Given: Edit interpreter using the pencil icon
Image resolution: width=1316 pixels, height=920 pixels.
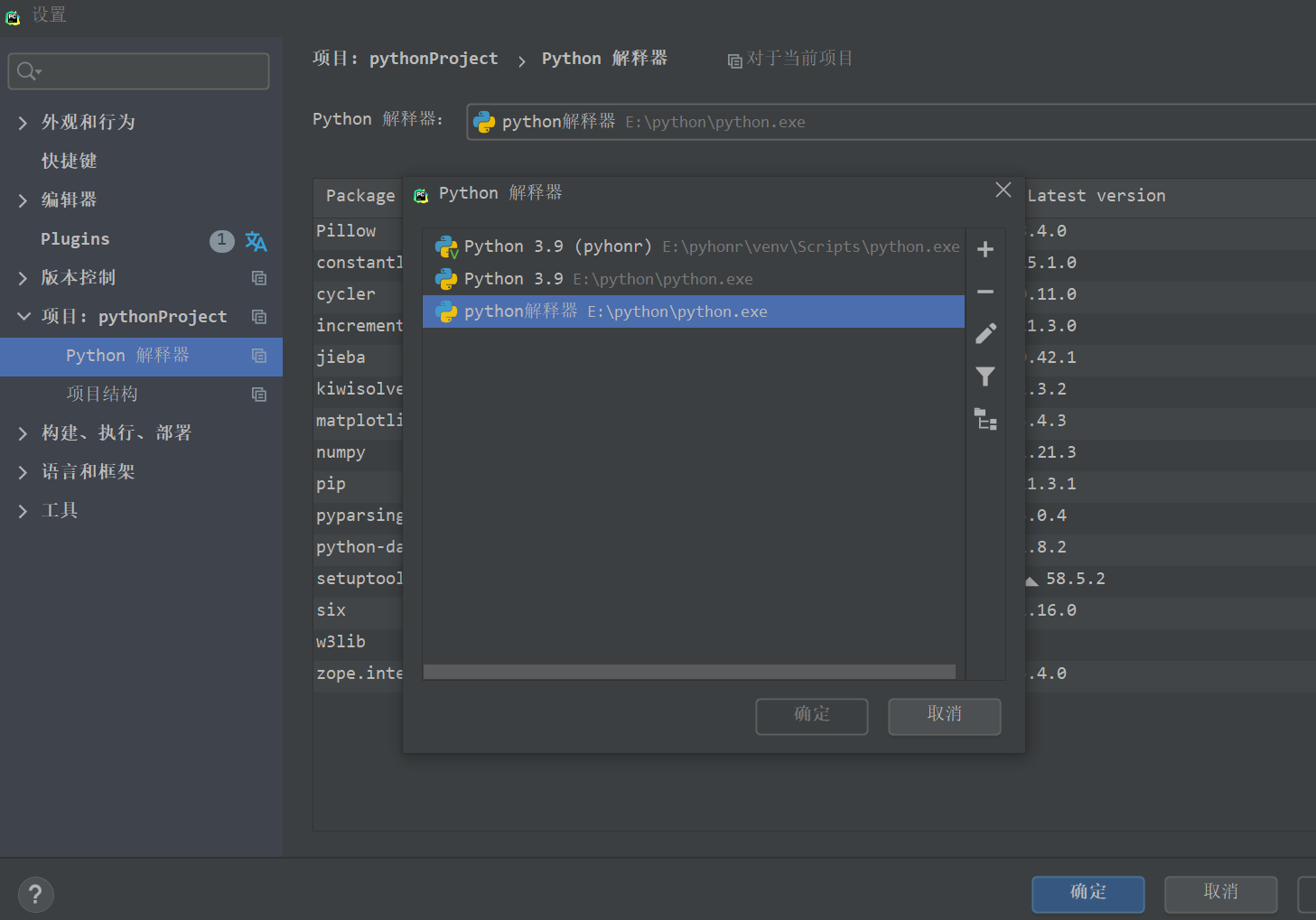Looking at the screenshot, I should [x=985, y=334].
